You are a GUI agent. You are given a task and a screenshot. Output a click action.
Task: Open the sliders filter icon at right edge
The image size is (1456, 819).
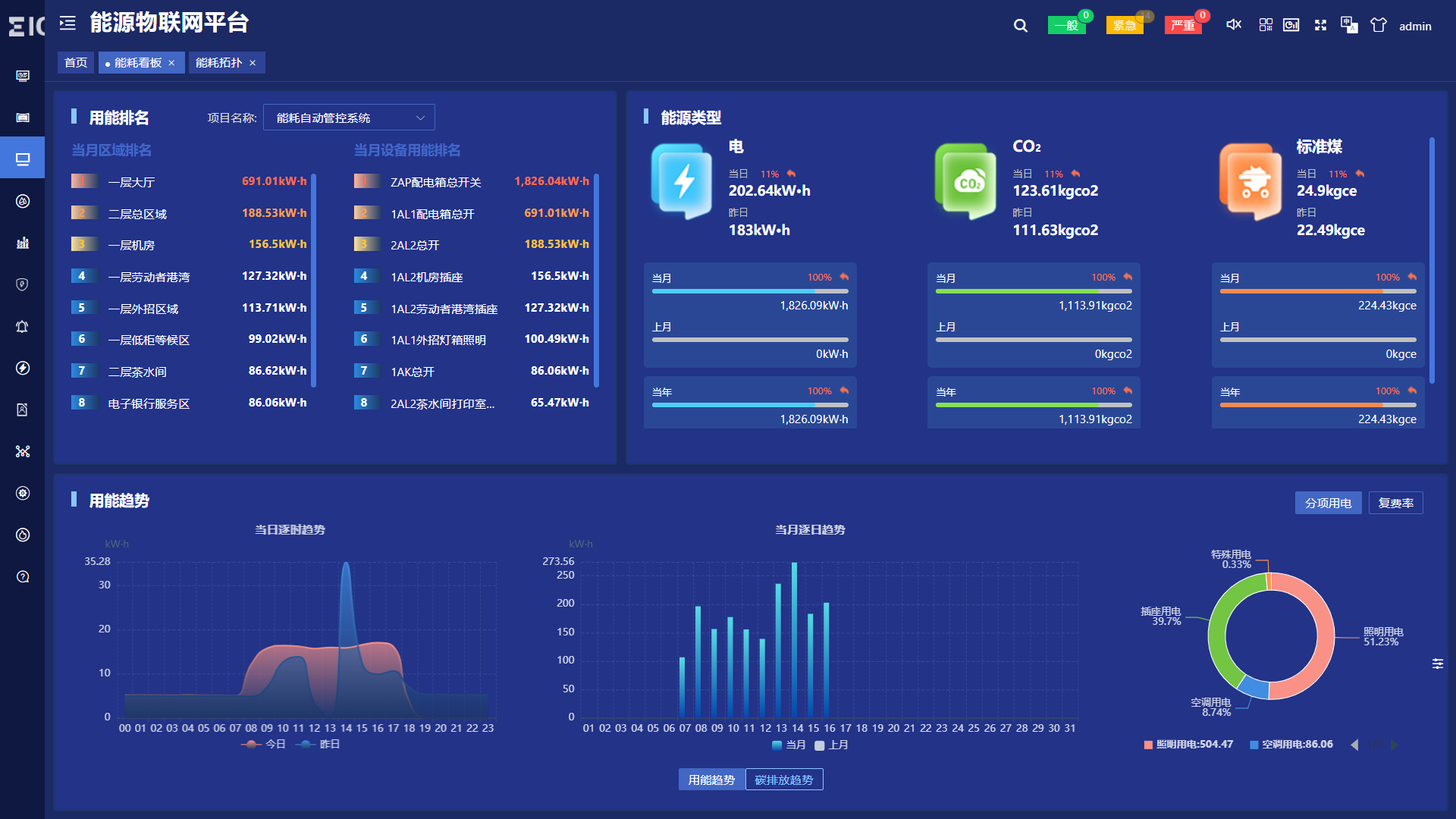pyautogui.click(x=1437, y=664)
